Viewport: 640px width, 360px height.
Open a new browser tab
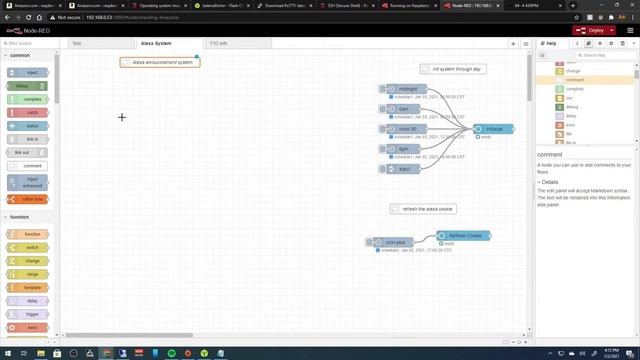(573, 6)
